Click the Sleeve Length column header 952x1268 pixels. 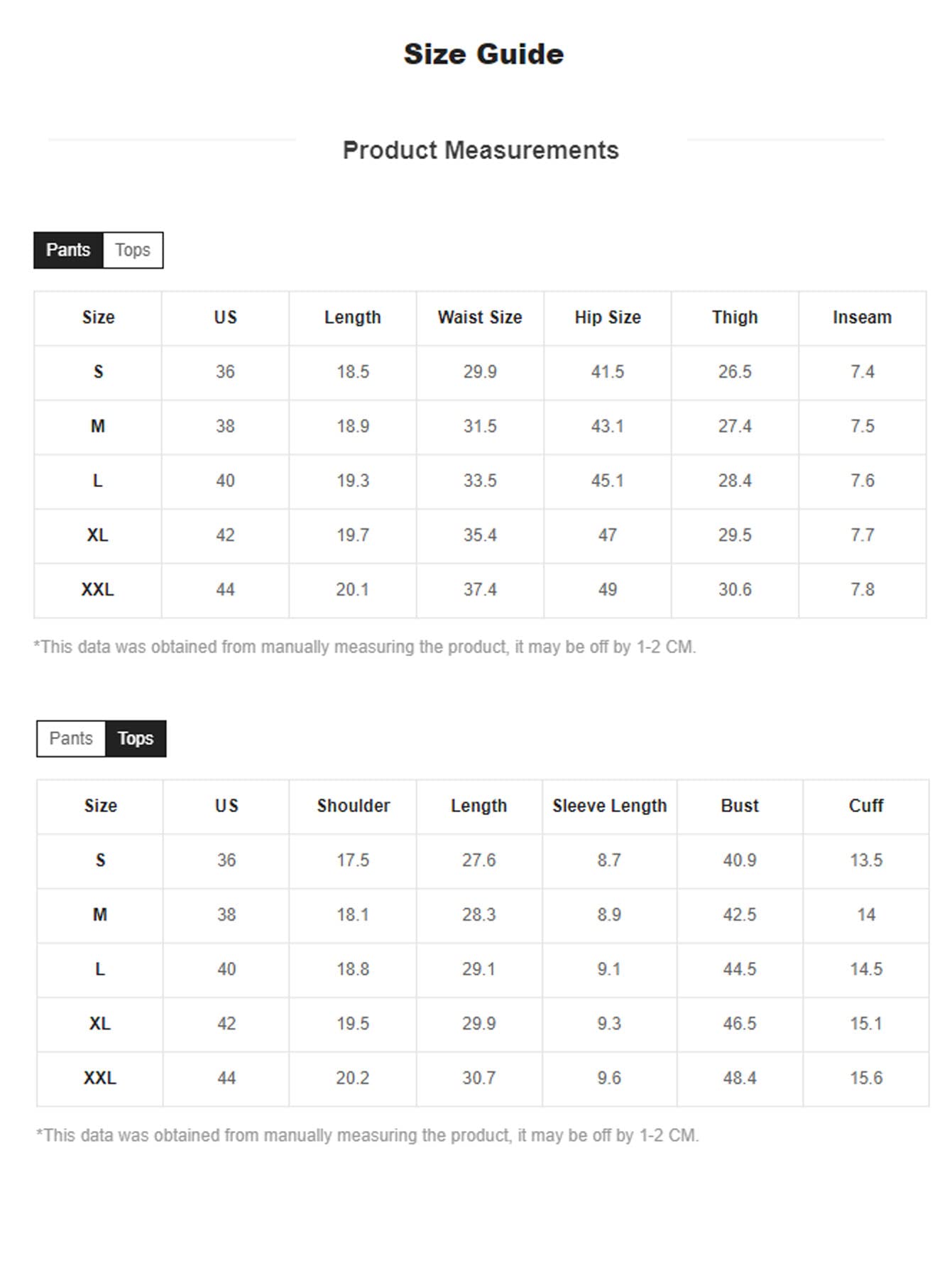610,806
